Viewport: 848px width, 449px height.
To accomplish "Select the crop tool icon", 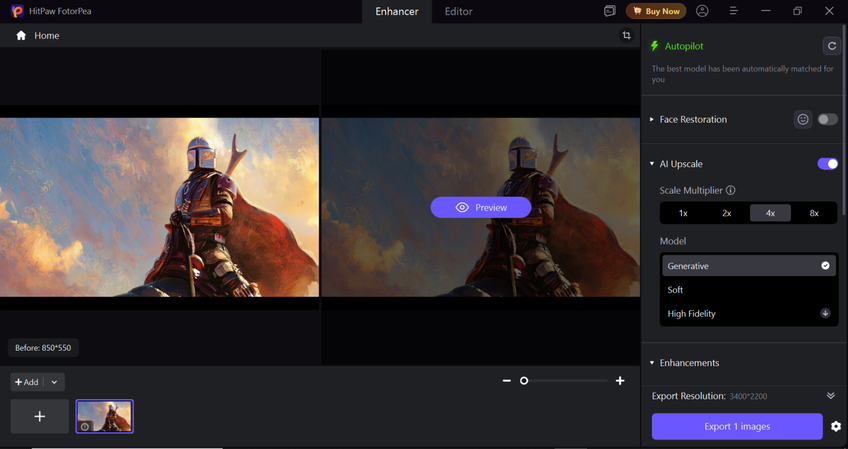I will (626, 36).
